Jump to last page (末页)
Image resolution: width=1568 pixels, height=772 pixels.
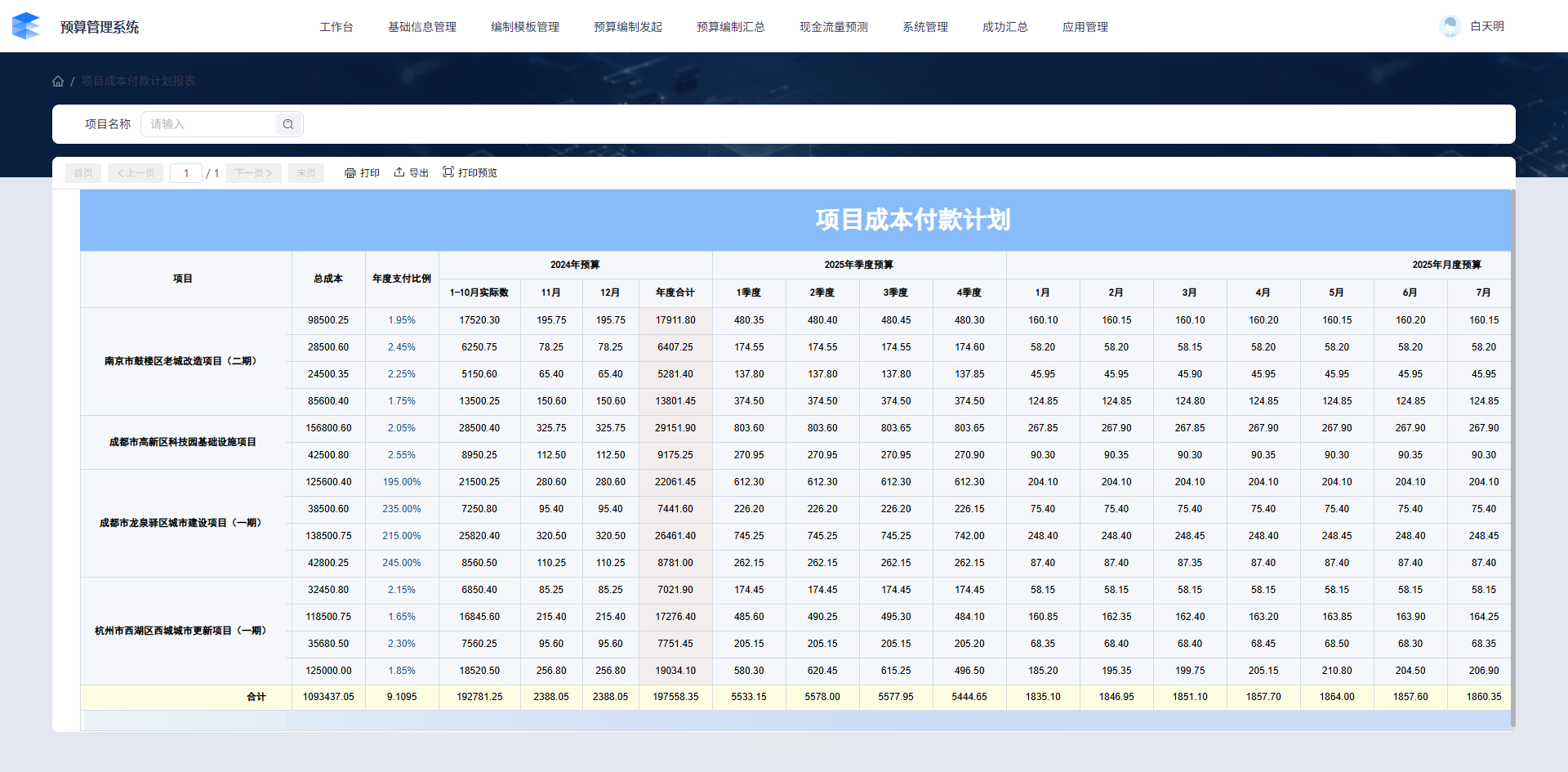click(306, 173)
